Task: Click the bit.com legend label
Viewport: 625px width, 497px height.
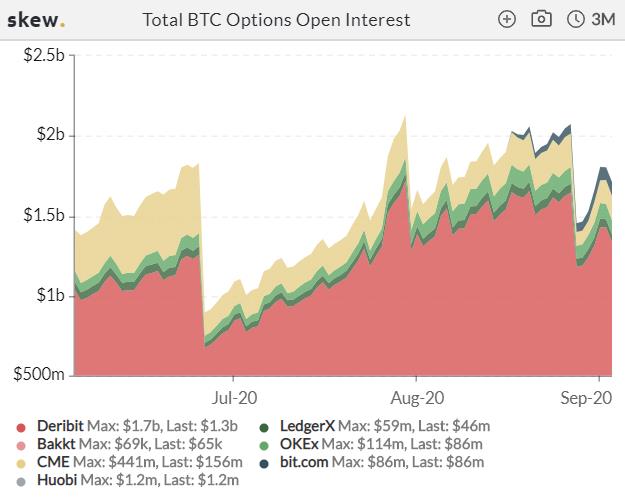Action: tap(304, 462)
